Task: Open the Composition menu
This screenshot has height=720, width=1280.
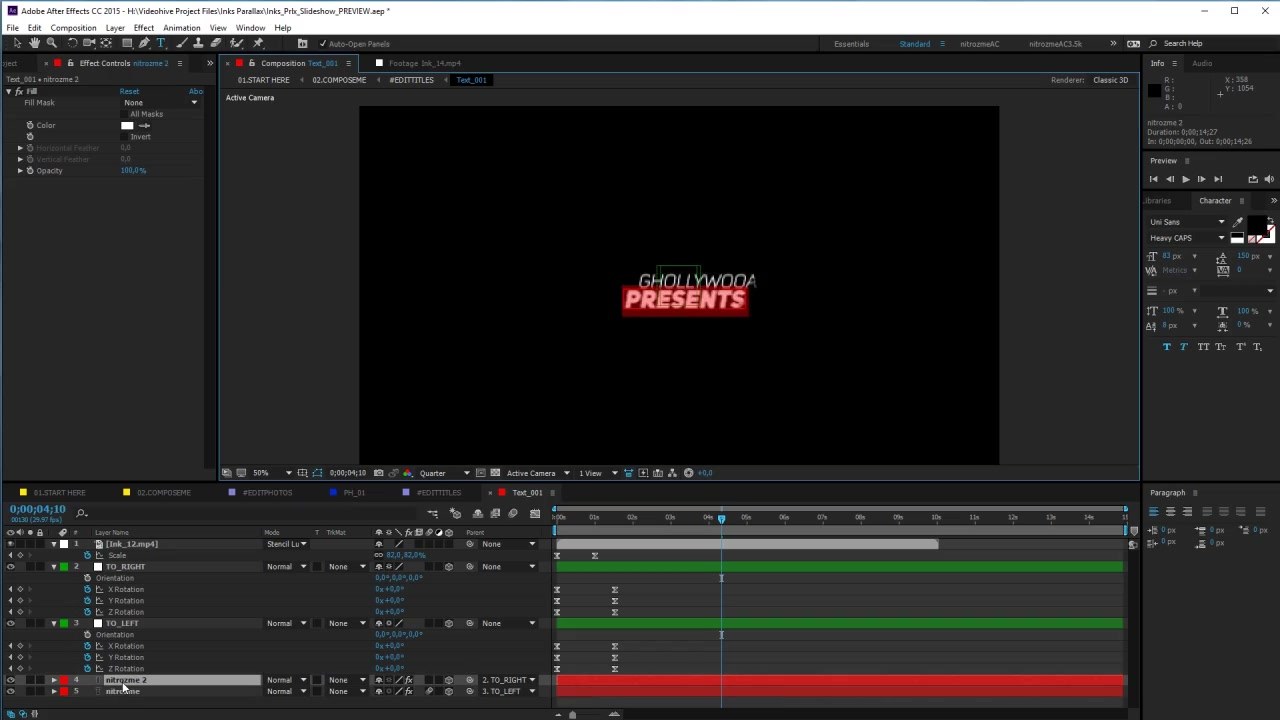Action: [73, 28]
